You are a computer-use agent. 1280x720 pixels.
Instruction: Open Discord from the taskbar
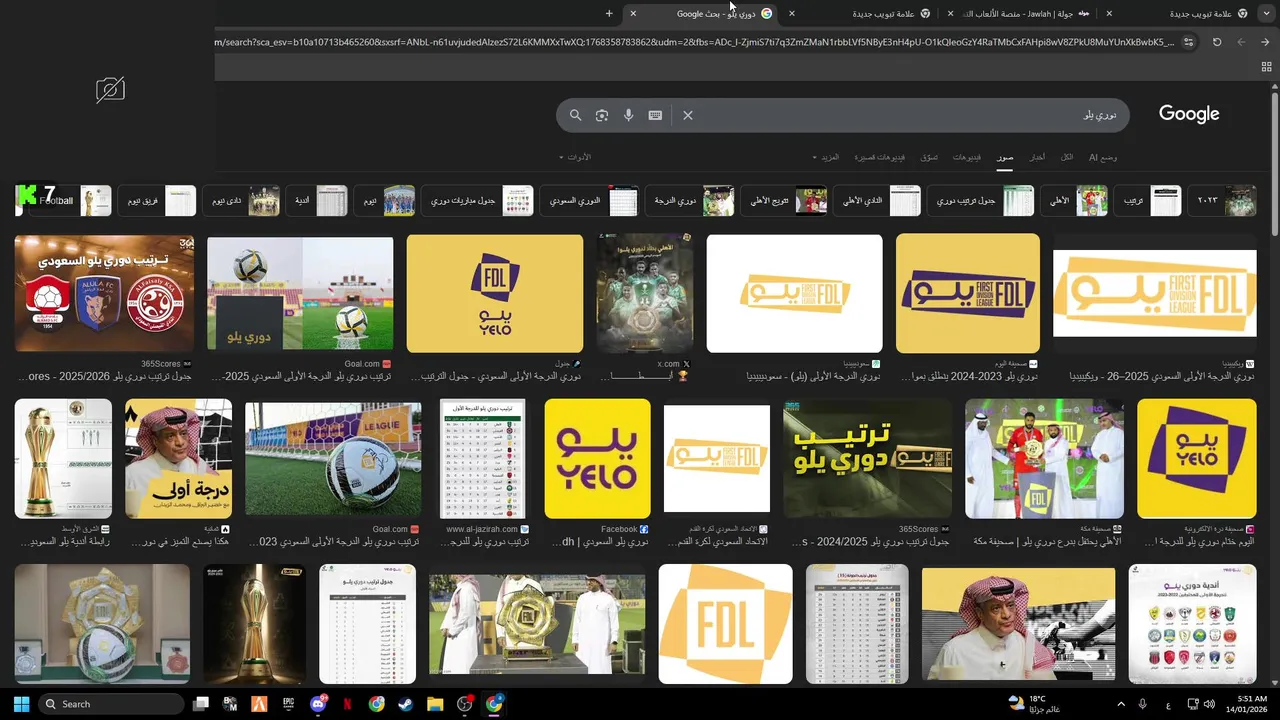(x=319, y=704)
